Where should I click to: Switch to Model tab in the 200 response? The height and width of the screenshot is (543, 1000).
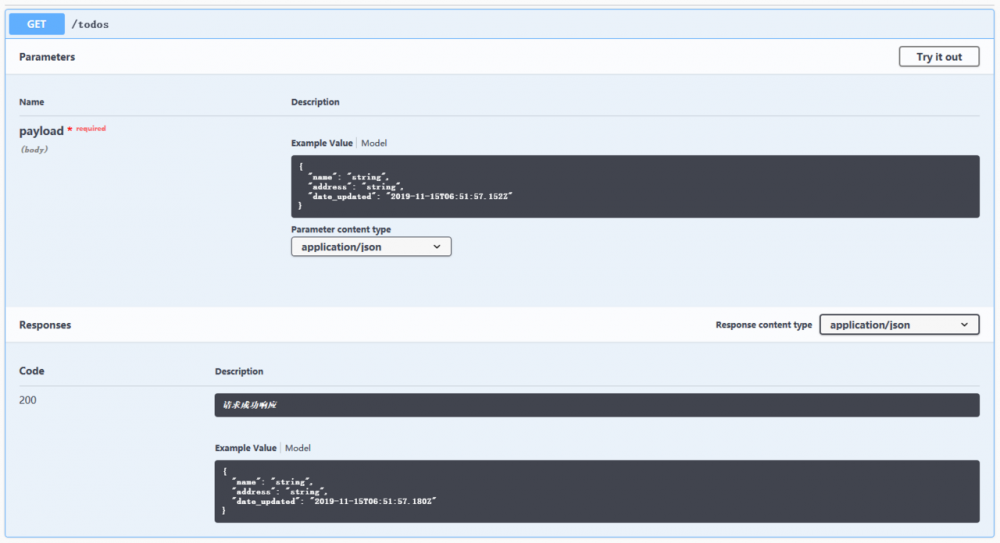[x=298, y=448]
